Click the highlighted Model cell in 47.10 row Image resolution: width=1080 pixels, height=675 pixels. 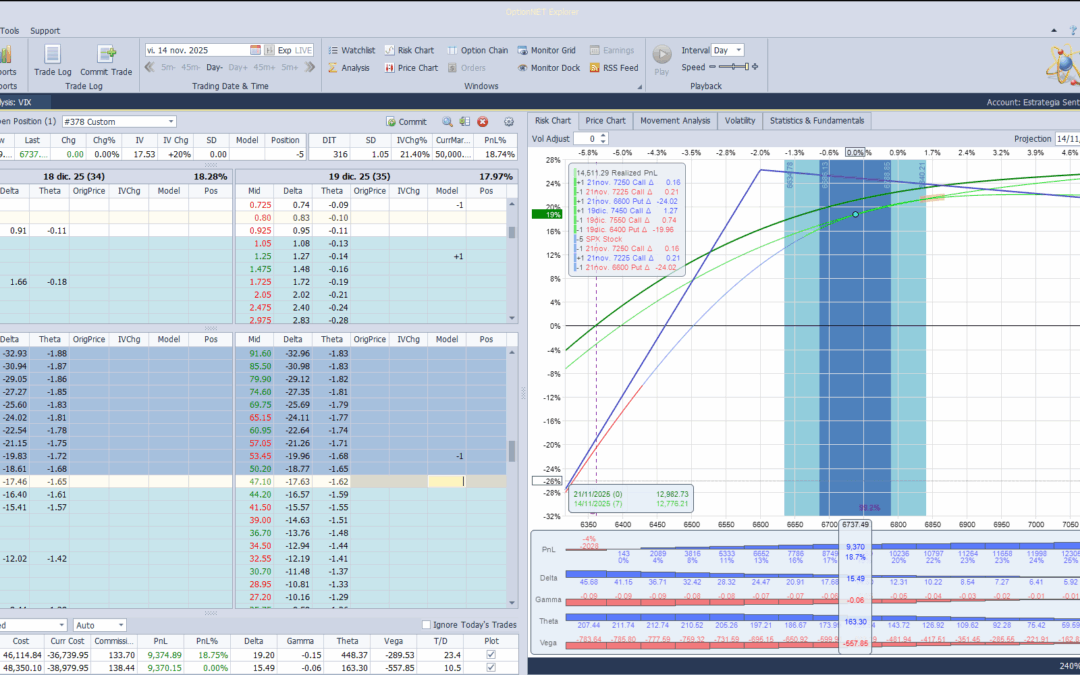point(446,481)
